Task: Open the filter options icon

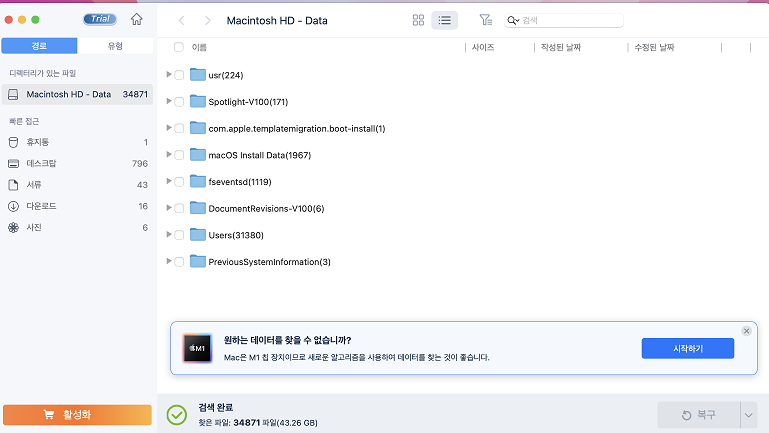Action: [485, 20]
